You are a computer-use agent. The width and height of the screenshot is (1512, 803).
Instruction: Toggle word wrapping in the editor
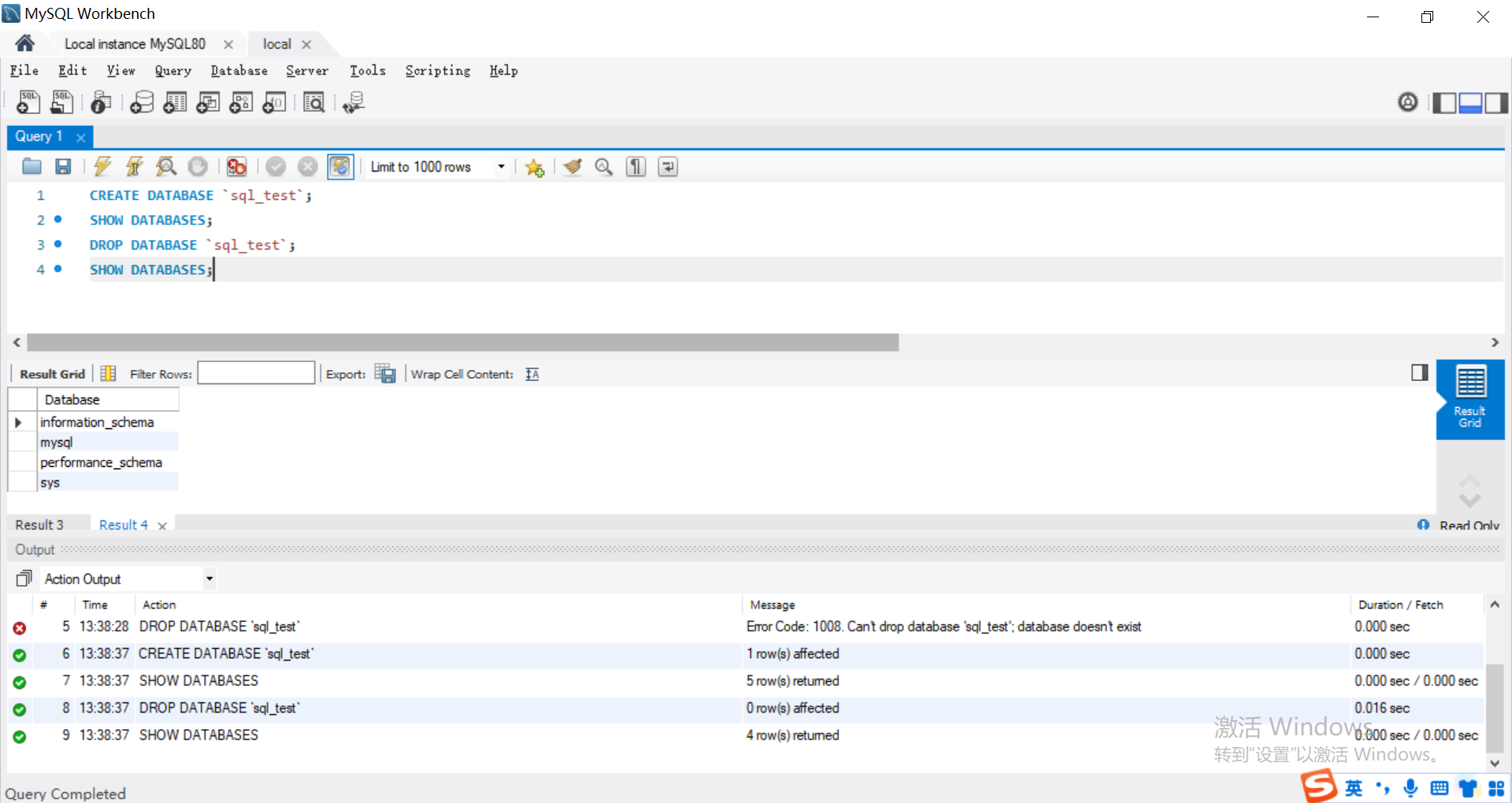click(x=668, y=166)
